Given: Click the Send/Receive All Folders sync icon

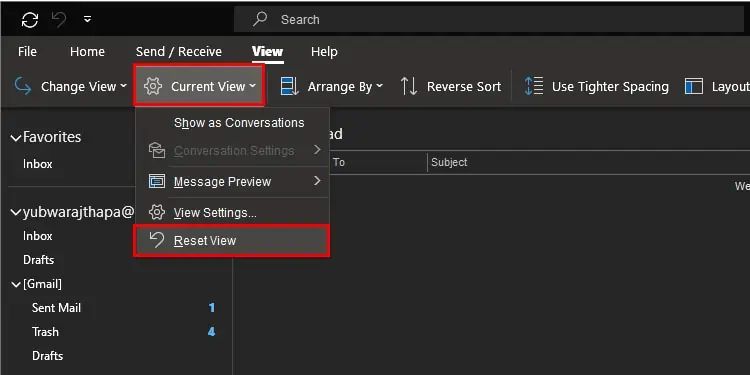Looking at the screenshot, I should [x=30, y=20].
